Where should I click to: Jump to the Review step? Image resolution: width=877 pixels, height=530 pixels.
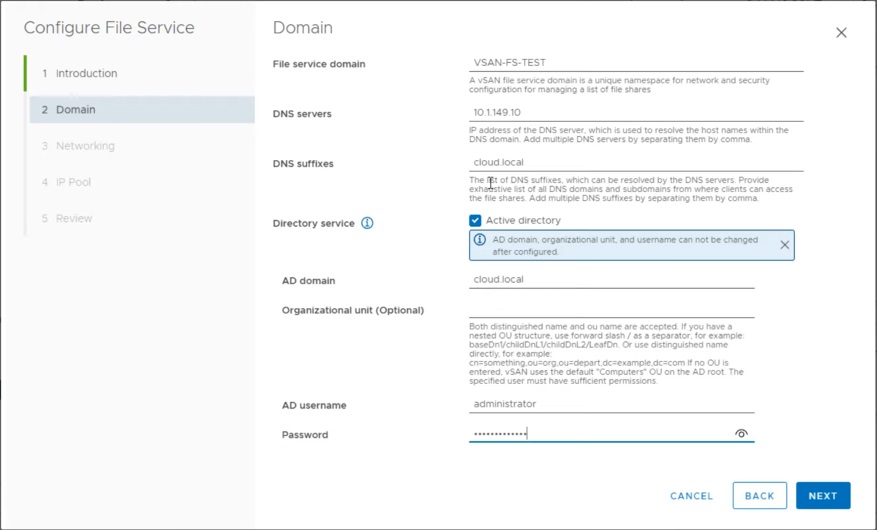pos(73,218)
